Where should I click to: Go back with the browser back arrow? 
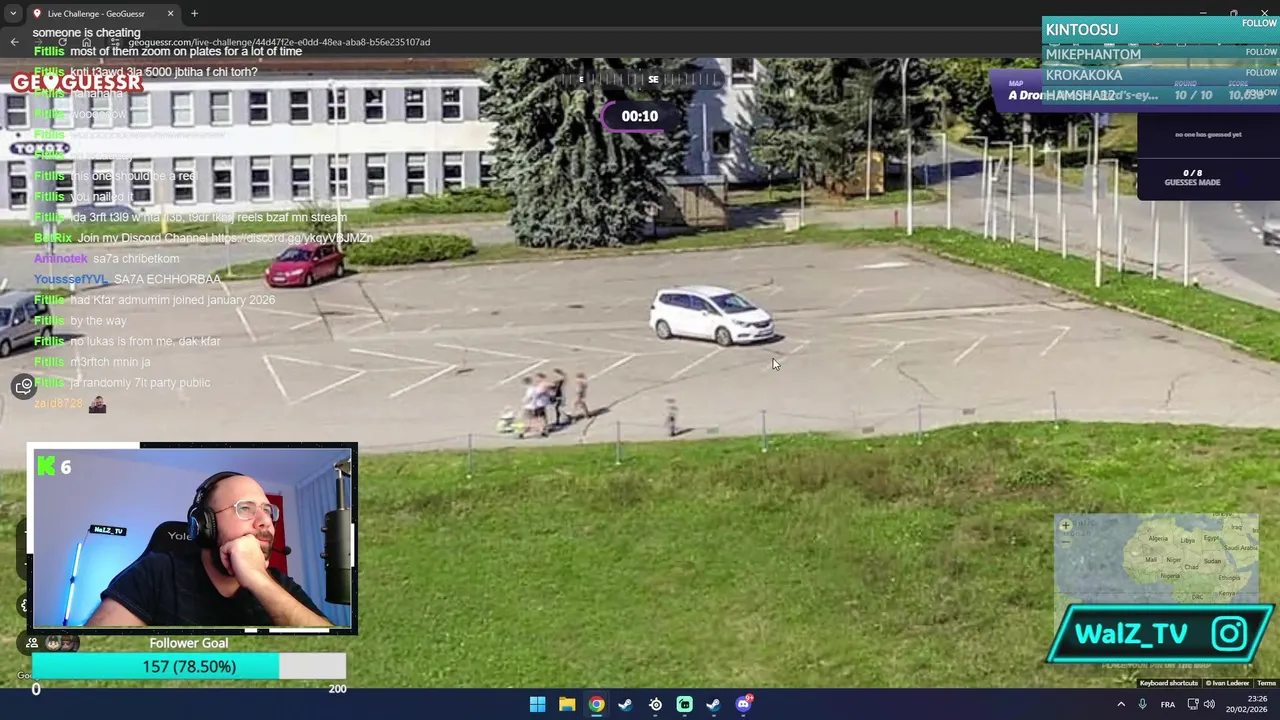coord(14,42)
